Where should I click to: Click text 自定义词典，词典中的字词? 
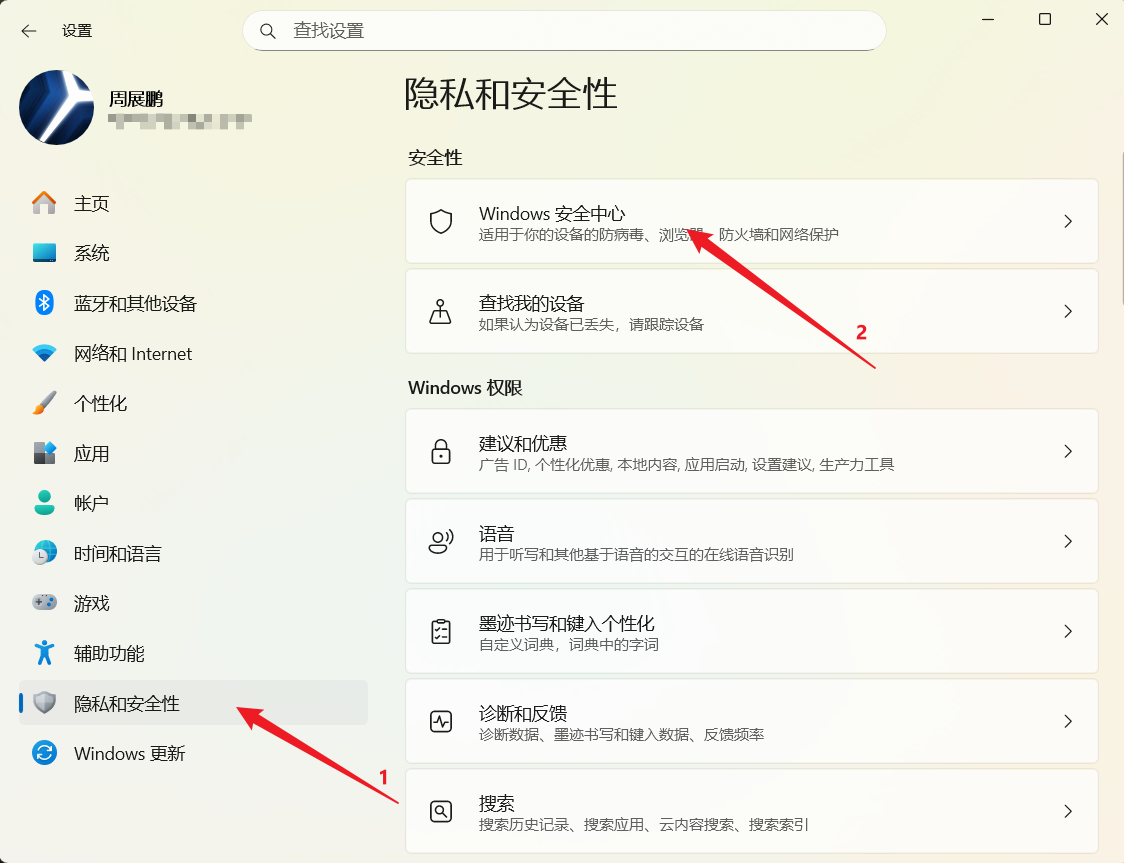pyautogui.click(x=568, y=645)
